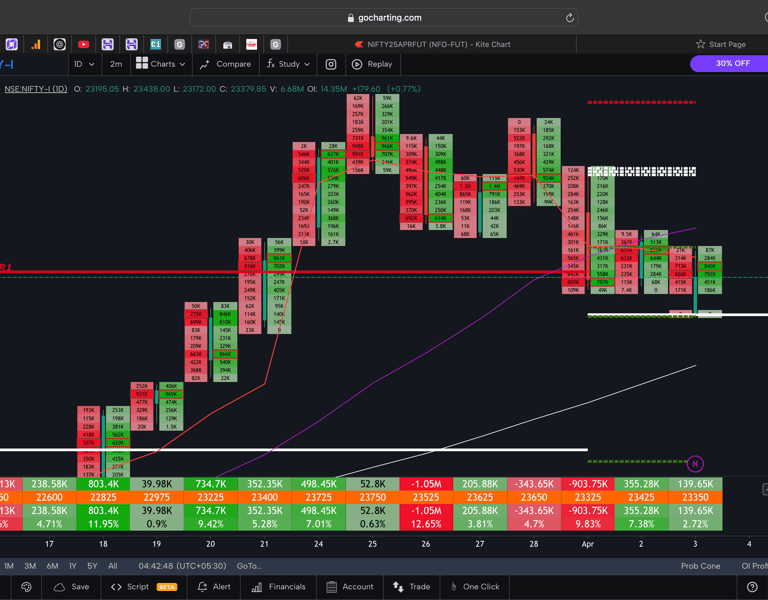
Task: Select the 1Y range button
Action: (73, 566)
